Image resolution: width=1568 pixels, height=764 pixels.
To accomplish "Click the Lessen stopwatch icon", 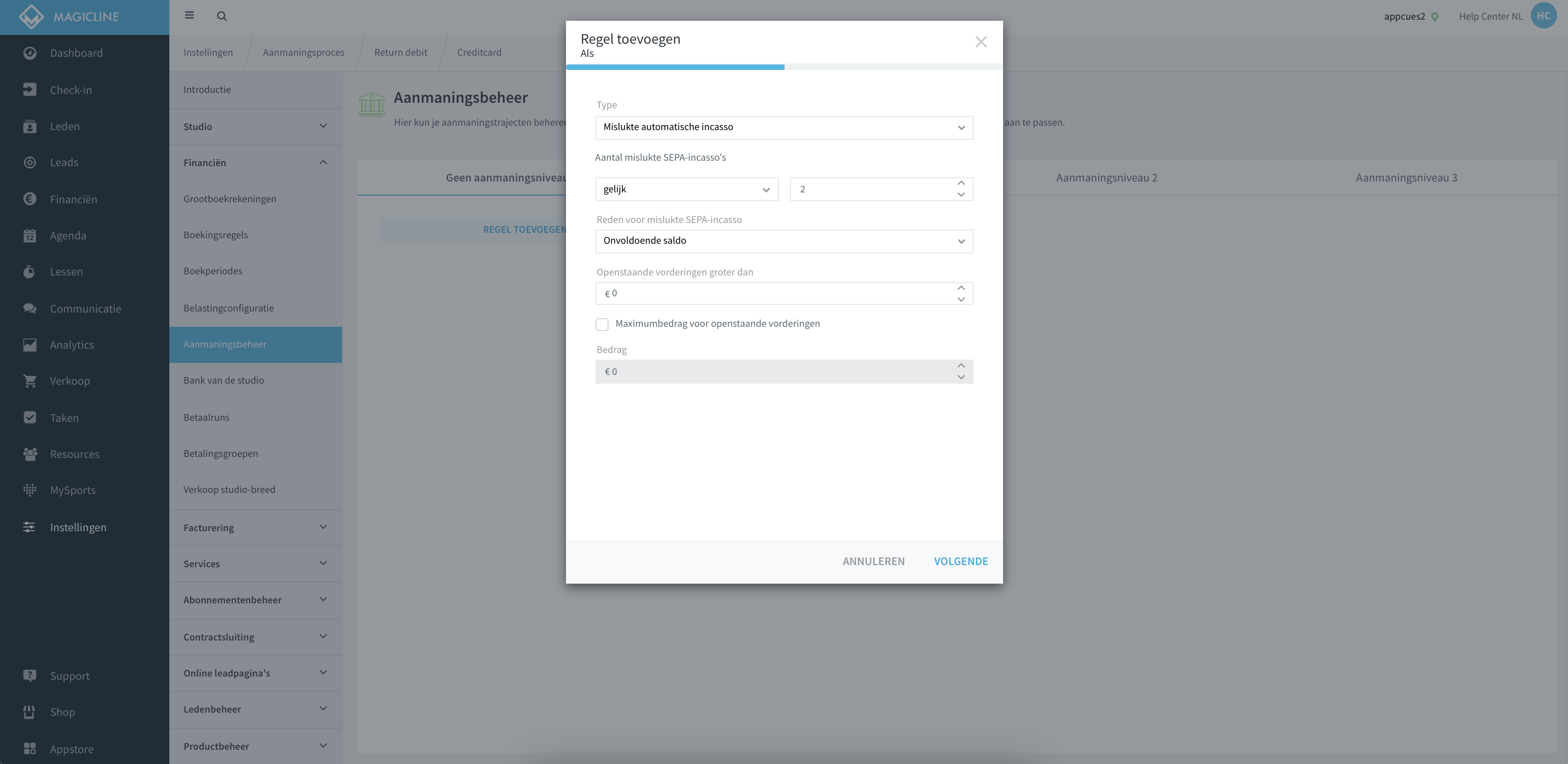I will (30, 272).
